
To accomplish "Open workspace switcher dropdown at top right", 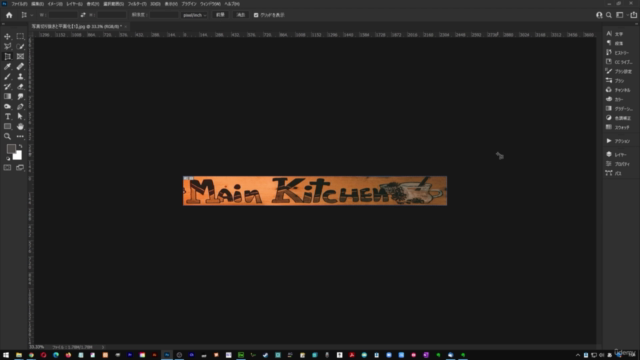I will pos(620,15).
